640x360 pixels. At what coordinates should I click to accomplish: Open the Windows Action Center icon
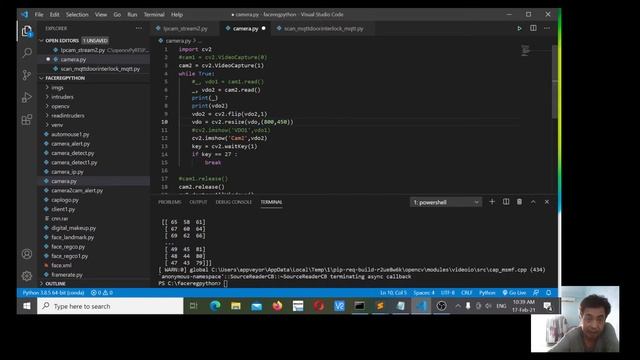click(x=548, y=306)
